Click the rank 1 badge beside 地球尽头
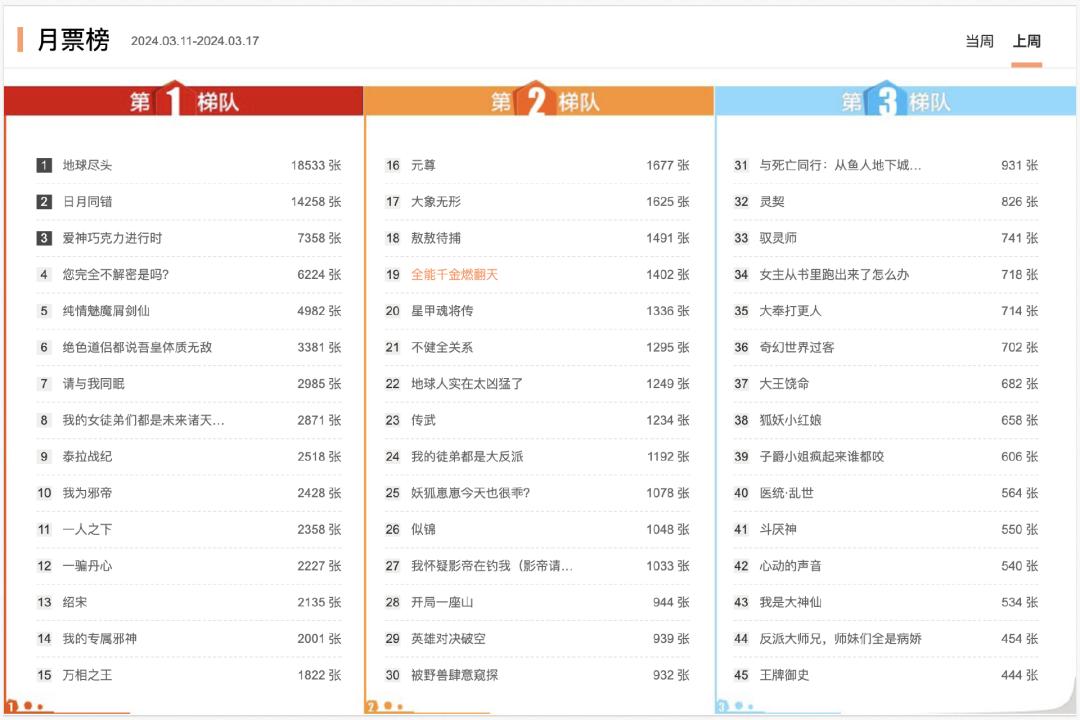Screen dimensions: 1080x720 click(44, 165)
